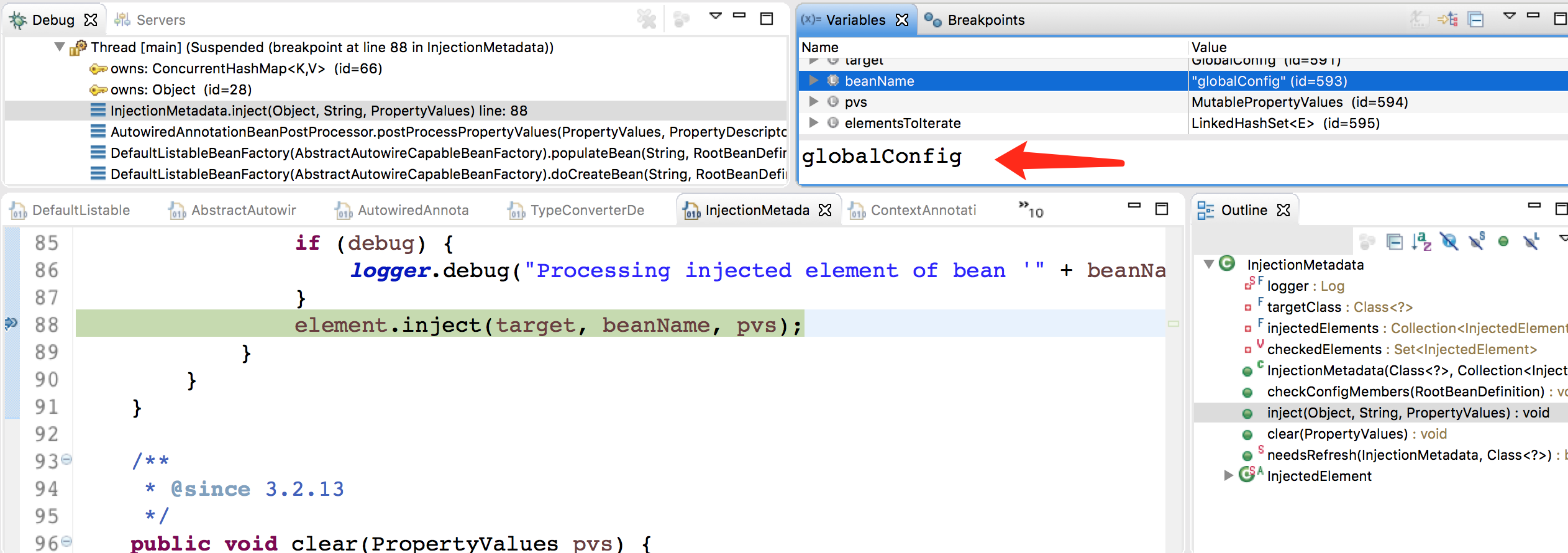The image size is (1568, 553).
Task: Toggle Hide Fields in Outline toolbar
Action: pos(1449,241)
